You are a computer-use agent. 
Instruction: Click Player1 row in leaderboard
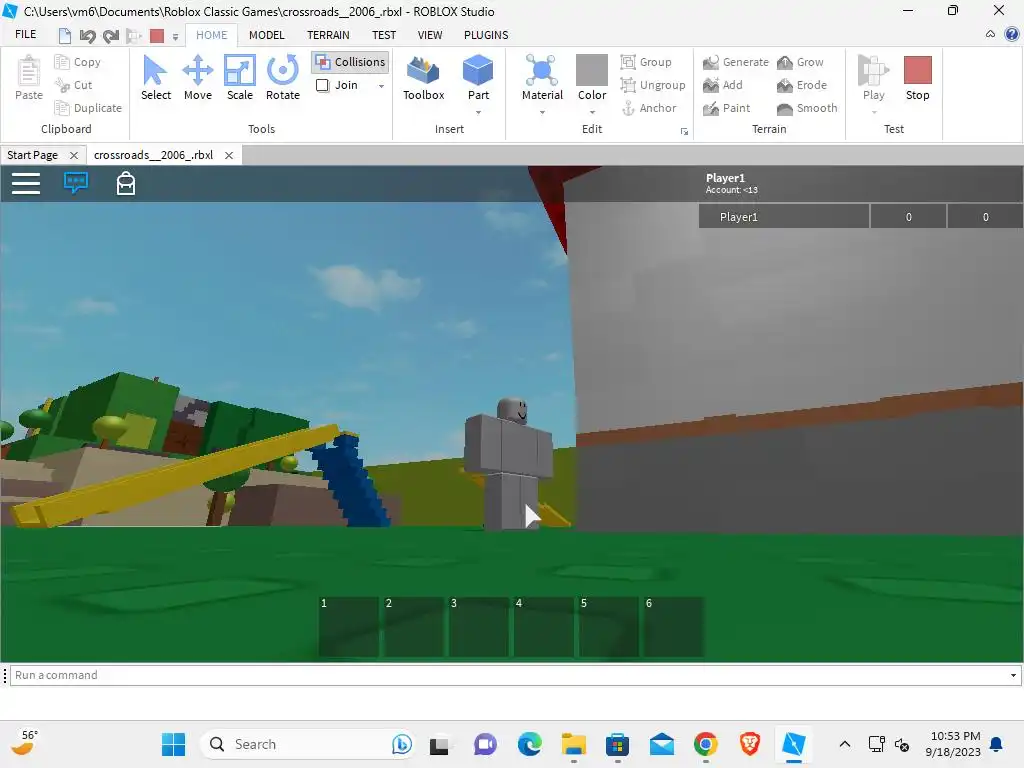pos(861,217)
